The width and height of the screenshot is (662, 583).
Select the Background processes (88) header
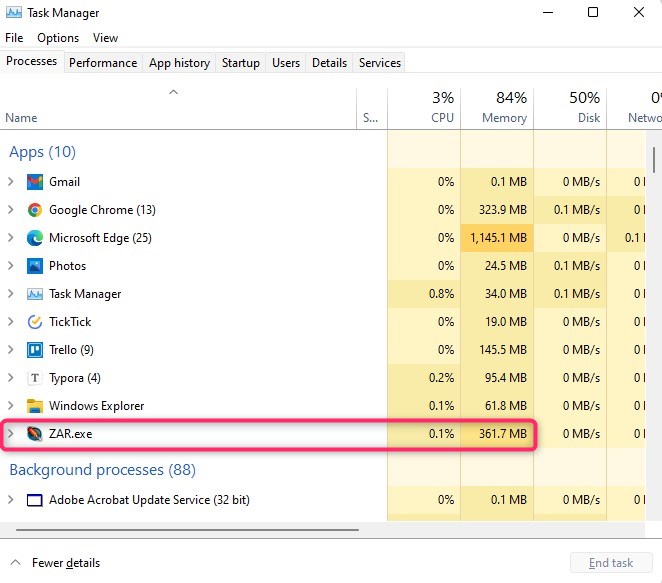coord(103,470)
